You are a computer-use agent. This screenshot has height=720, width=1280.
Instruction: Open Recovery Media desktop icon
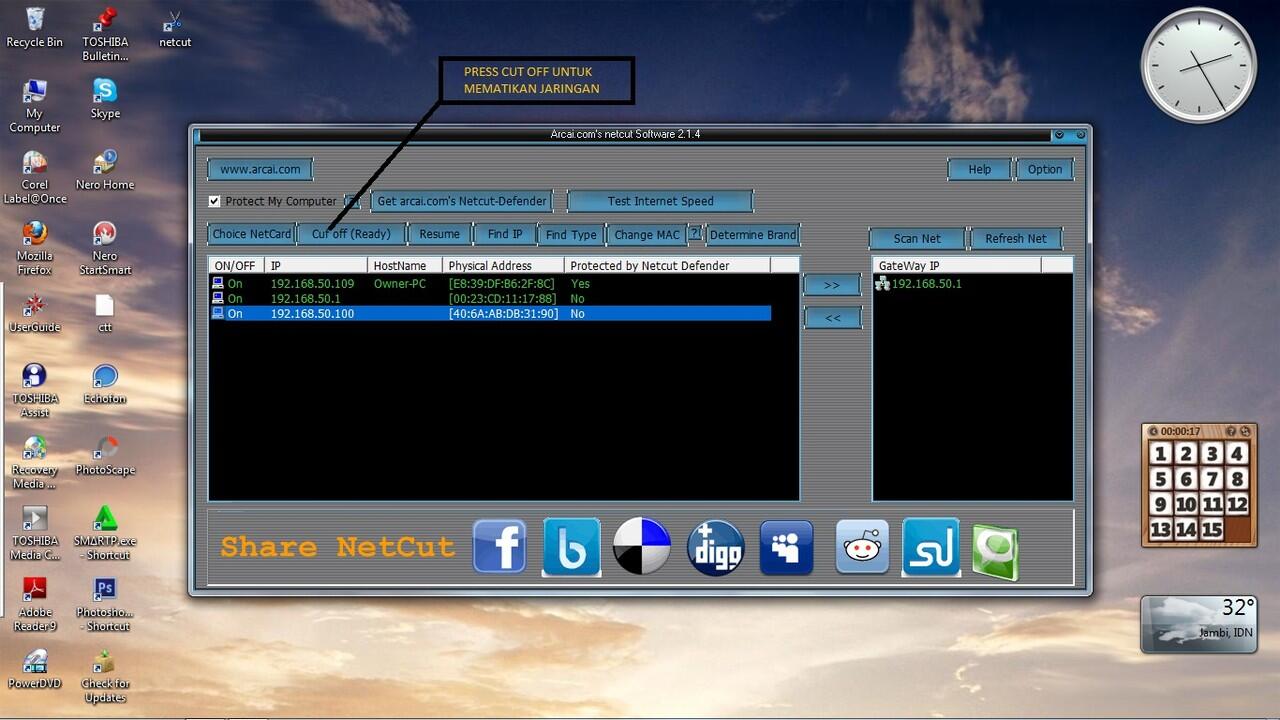pyautogui.click(x=35, y=461)
